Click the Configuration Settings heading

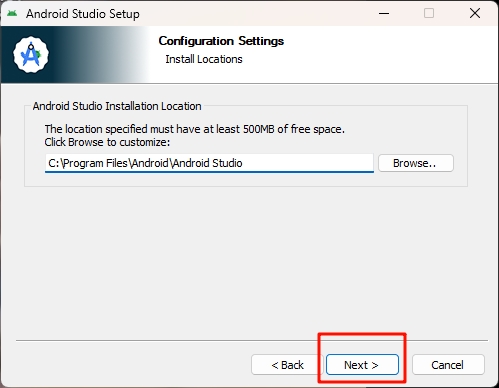tap(221, 41)
